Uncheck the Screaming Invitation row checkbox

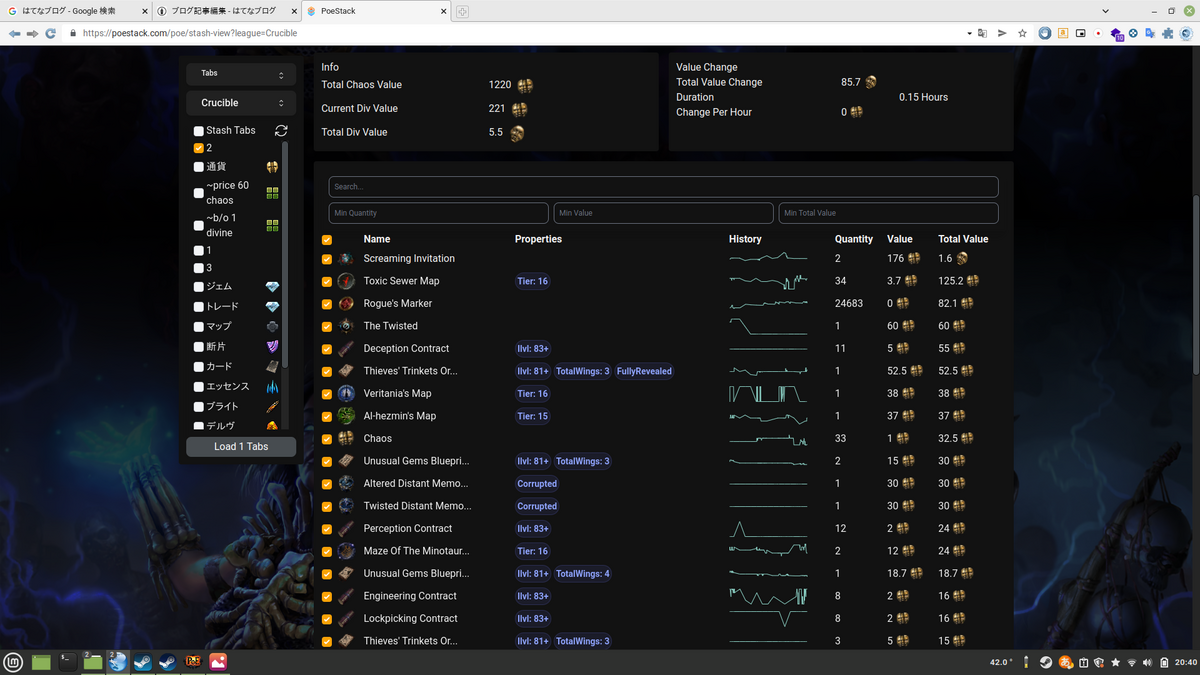pos(327,259)
